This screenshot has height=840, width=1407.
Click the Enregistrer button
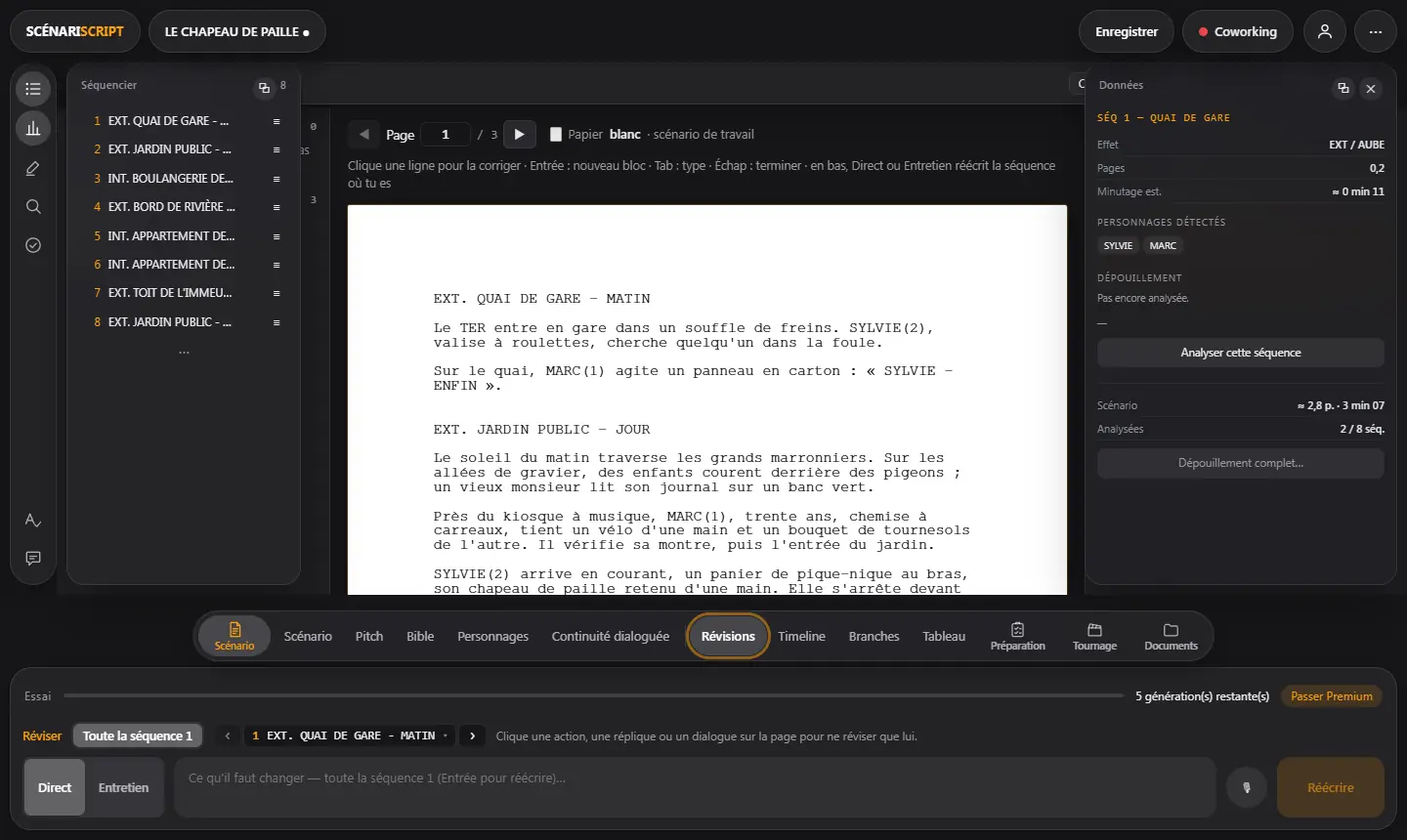(1127, 31)
